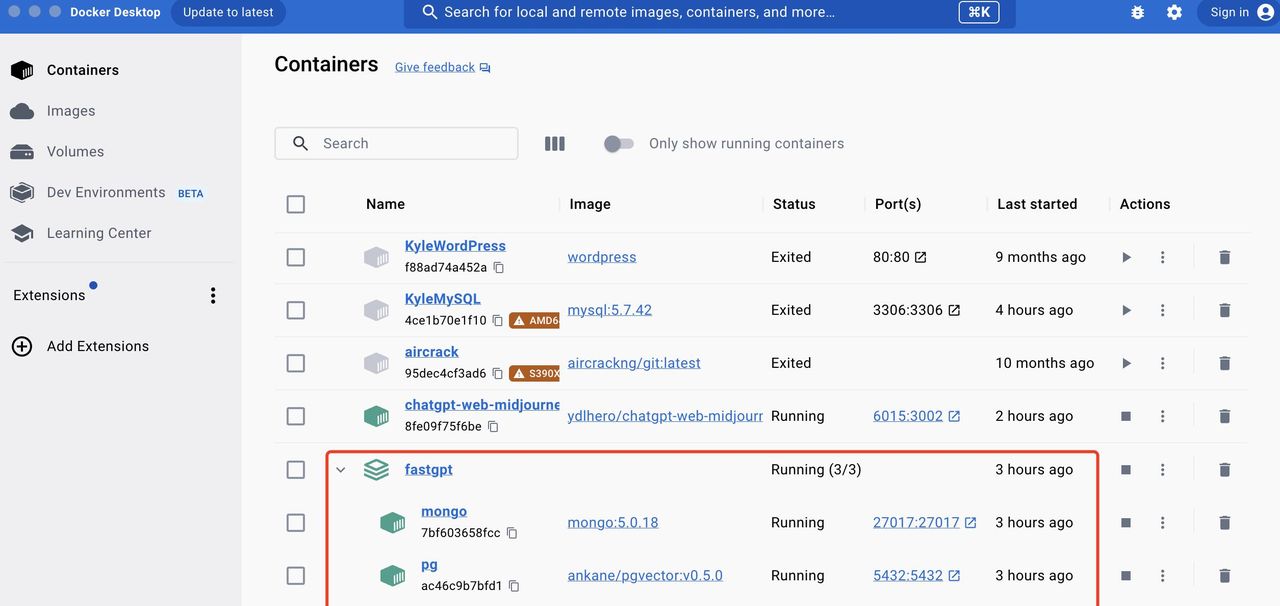Check the KyleMySQL container checkbox
Image resolution: width=1280 pixels, height=606 pixels.
click(296, 310)
